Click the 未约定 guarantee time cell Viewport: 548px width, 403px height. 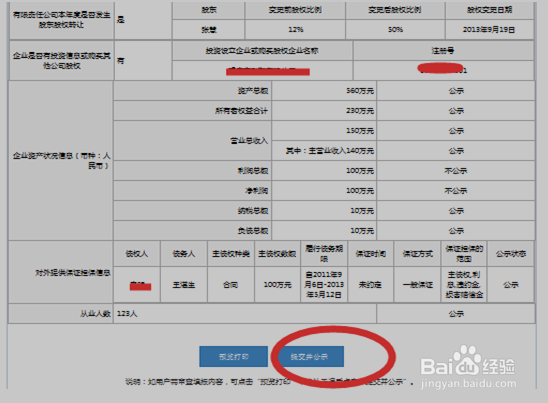[370, 285]
